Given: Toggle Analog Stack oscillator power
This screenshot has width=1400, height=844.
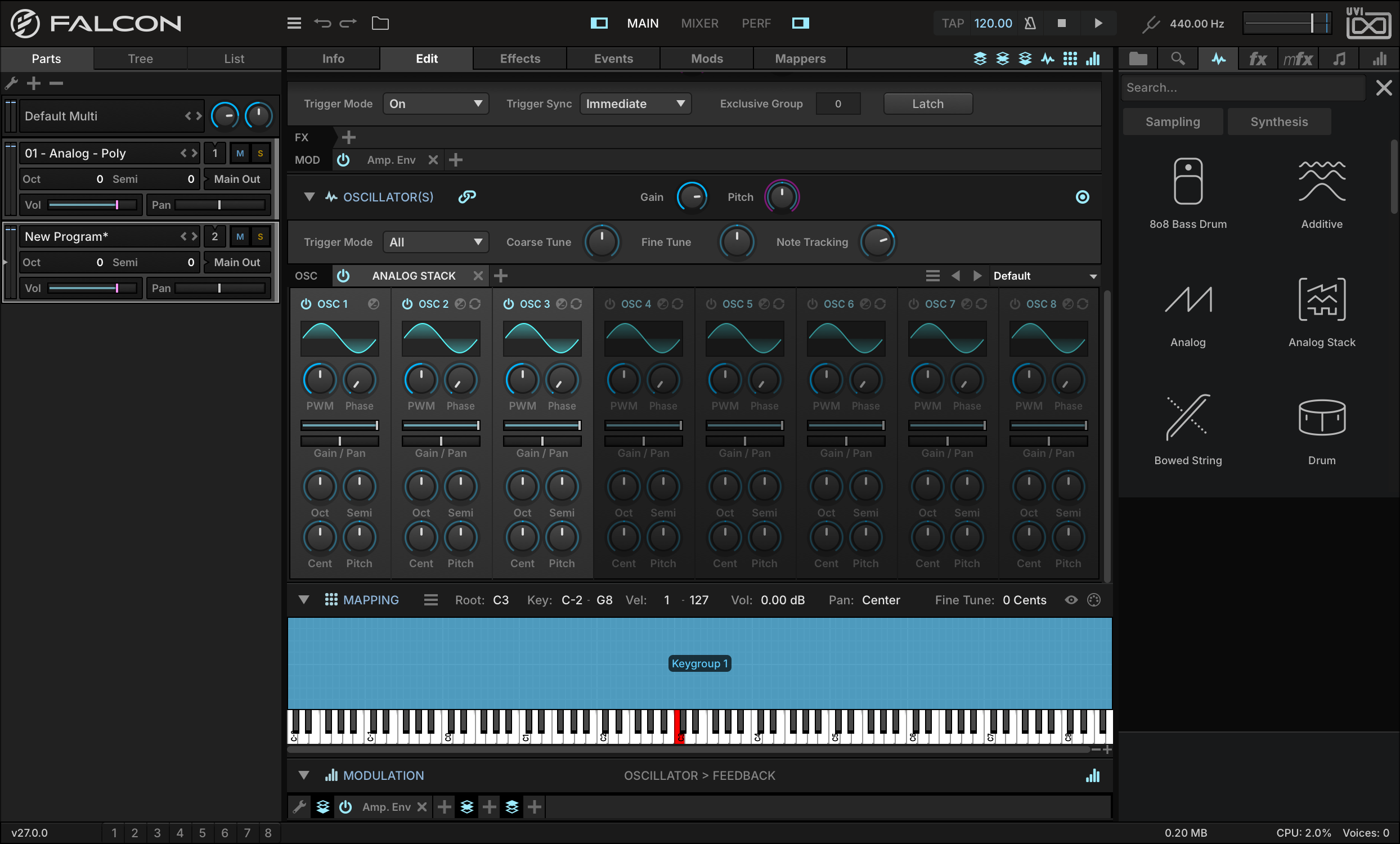Looking at the screenshot, I should pyautogui.click(x=343, y=276).
